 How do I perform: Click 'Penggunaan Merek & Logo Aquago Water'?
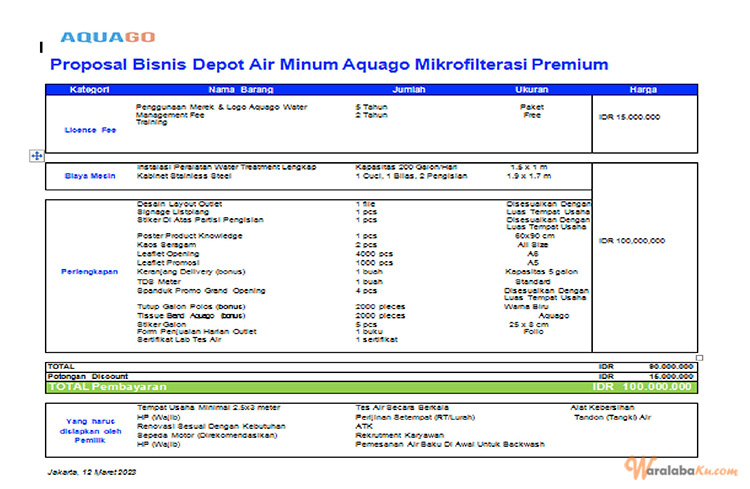coord(221,107)
